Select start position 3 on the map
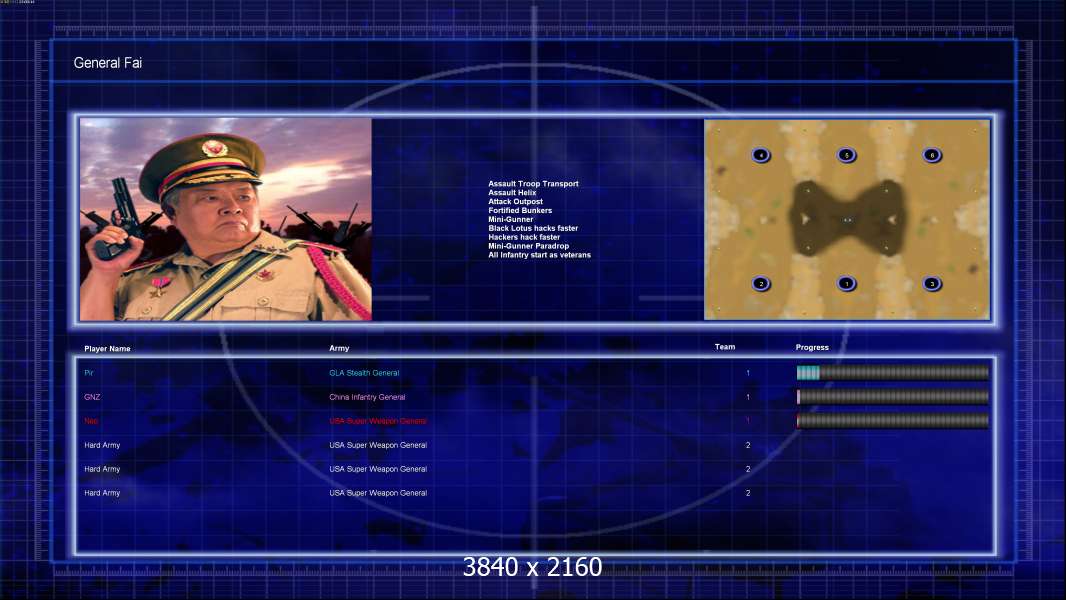The height and width of the screenshot is (600, 1066). click(x=932, y=283)
